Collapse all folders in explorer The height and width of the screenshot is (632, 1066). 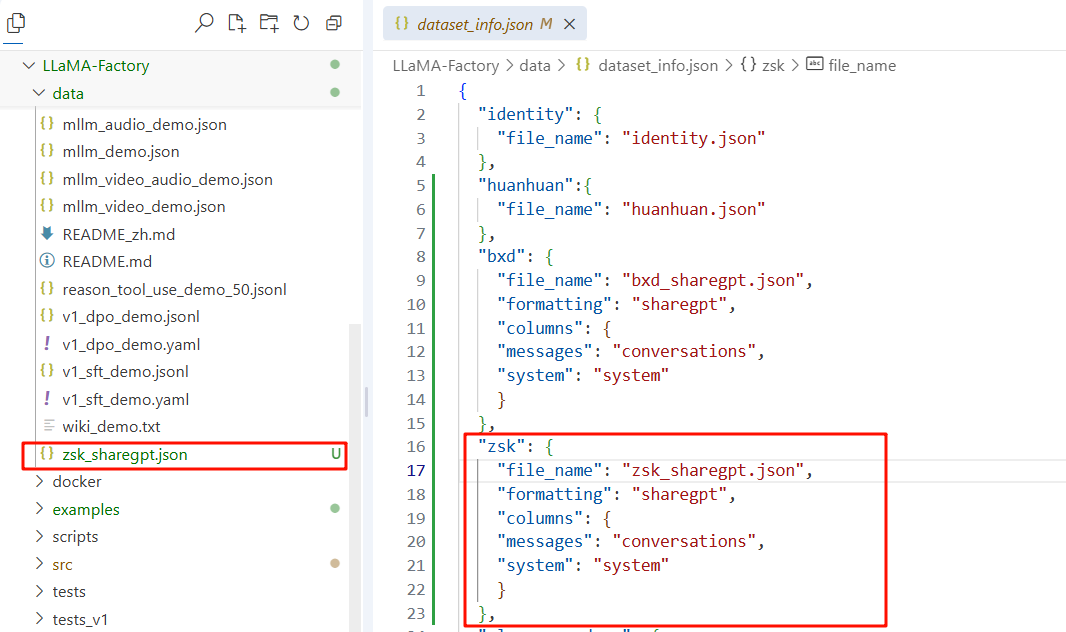[334, 23]
